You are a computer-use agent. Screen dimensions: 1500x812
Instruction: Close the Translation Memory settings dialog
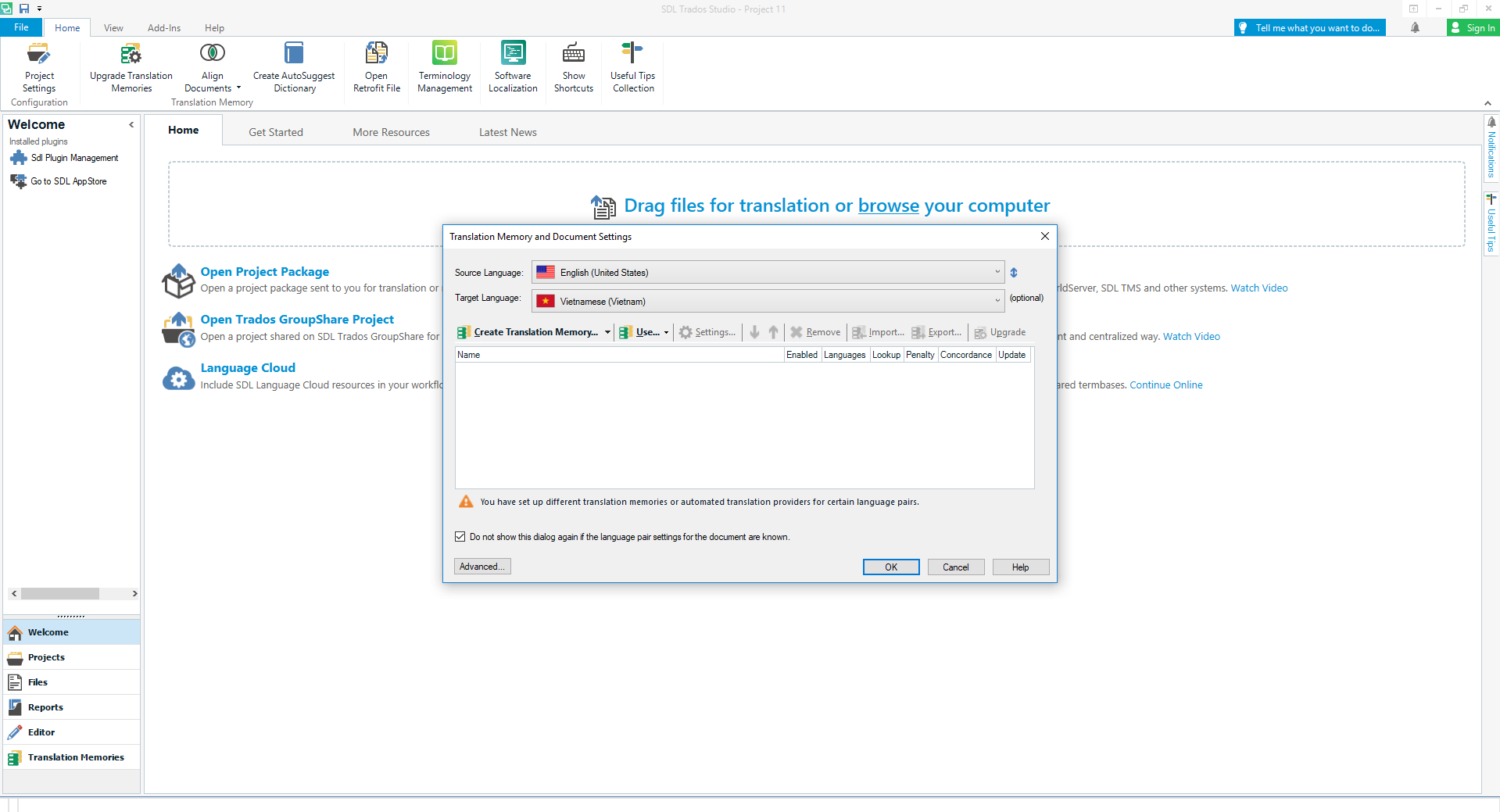(x=1045, y=236)
